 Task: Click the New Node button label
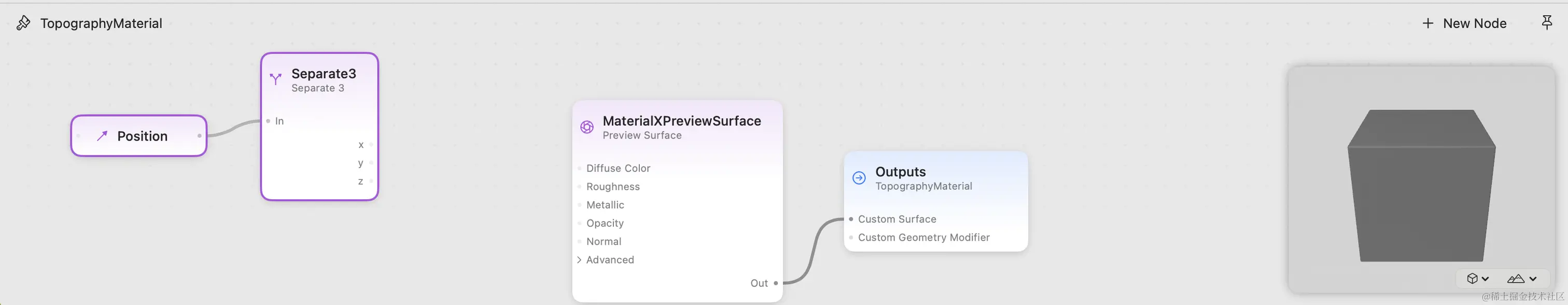coord(1474,23)
